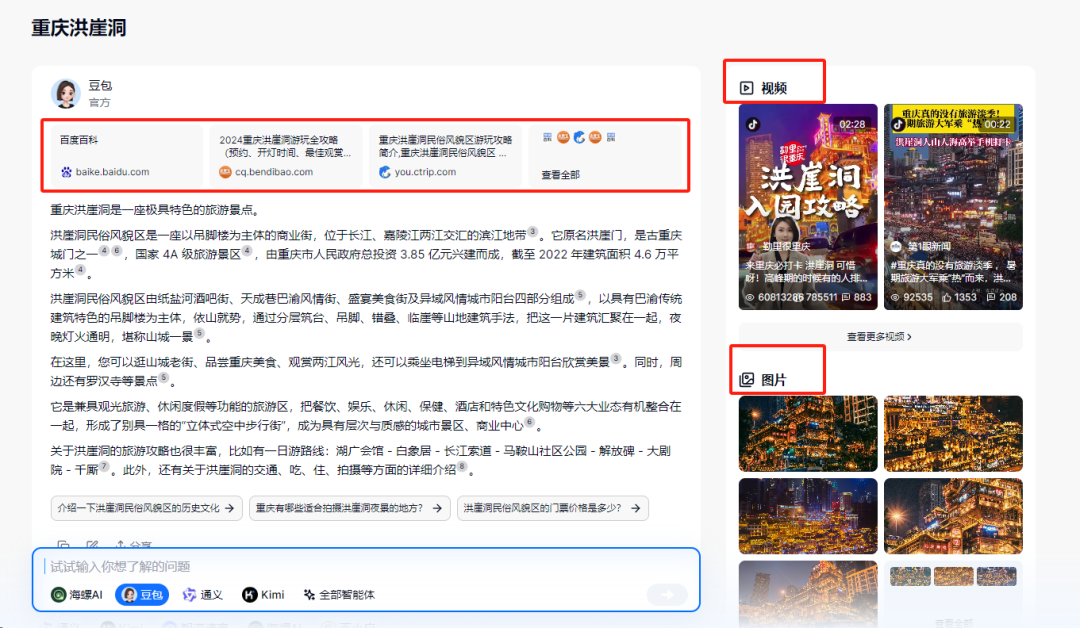
Task: Open the second image in top row
Action: pyautogui.click(x=953, y=433)
